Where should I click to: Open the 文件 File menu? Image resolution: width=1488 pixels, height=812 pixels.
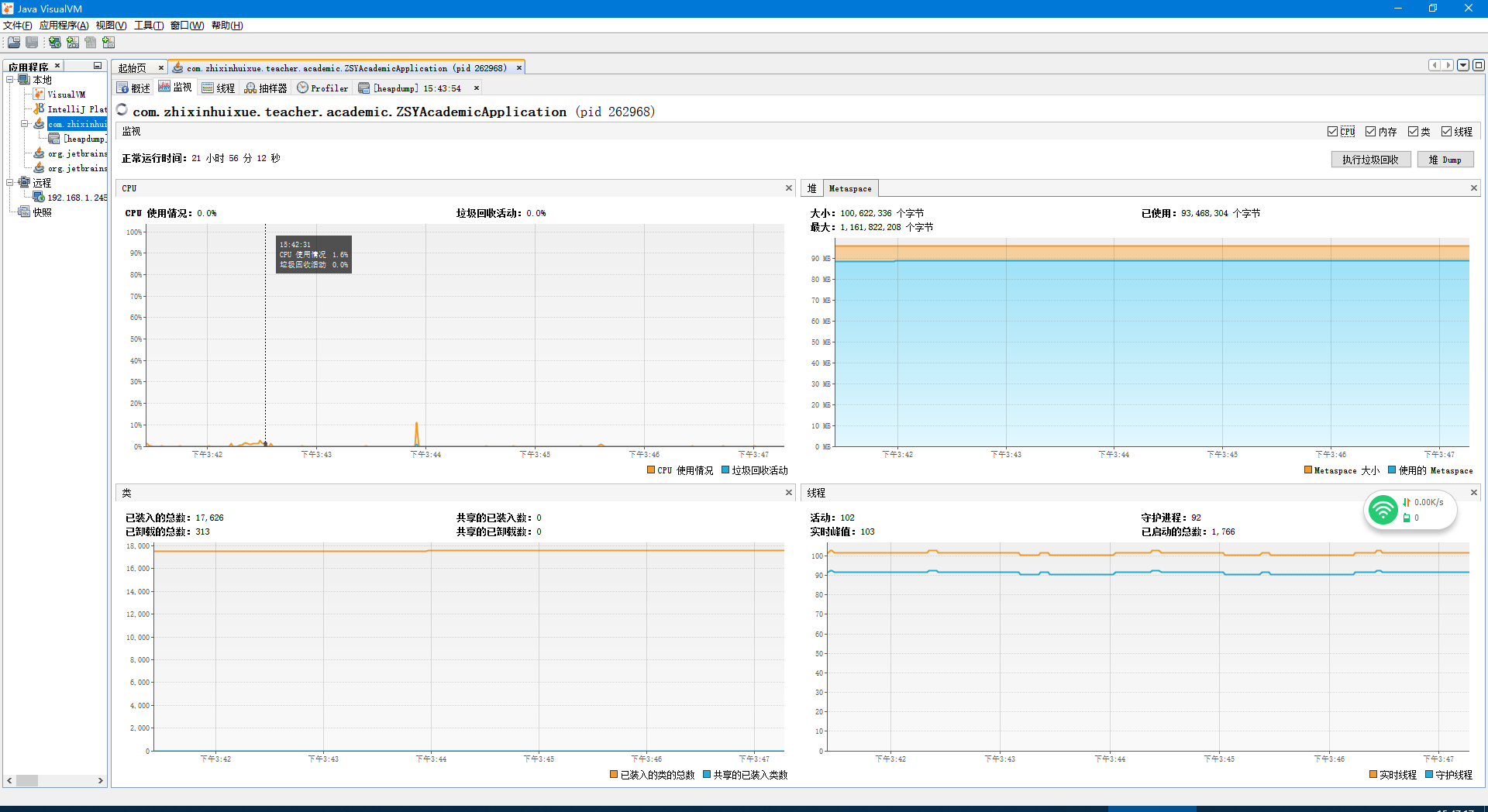(x=18, y=26)
